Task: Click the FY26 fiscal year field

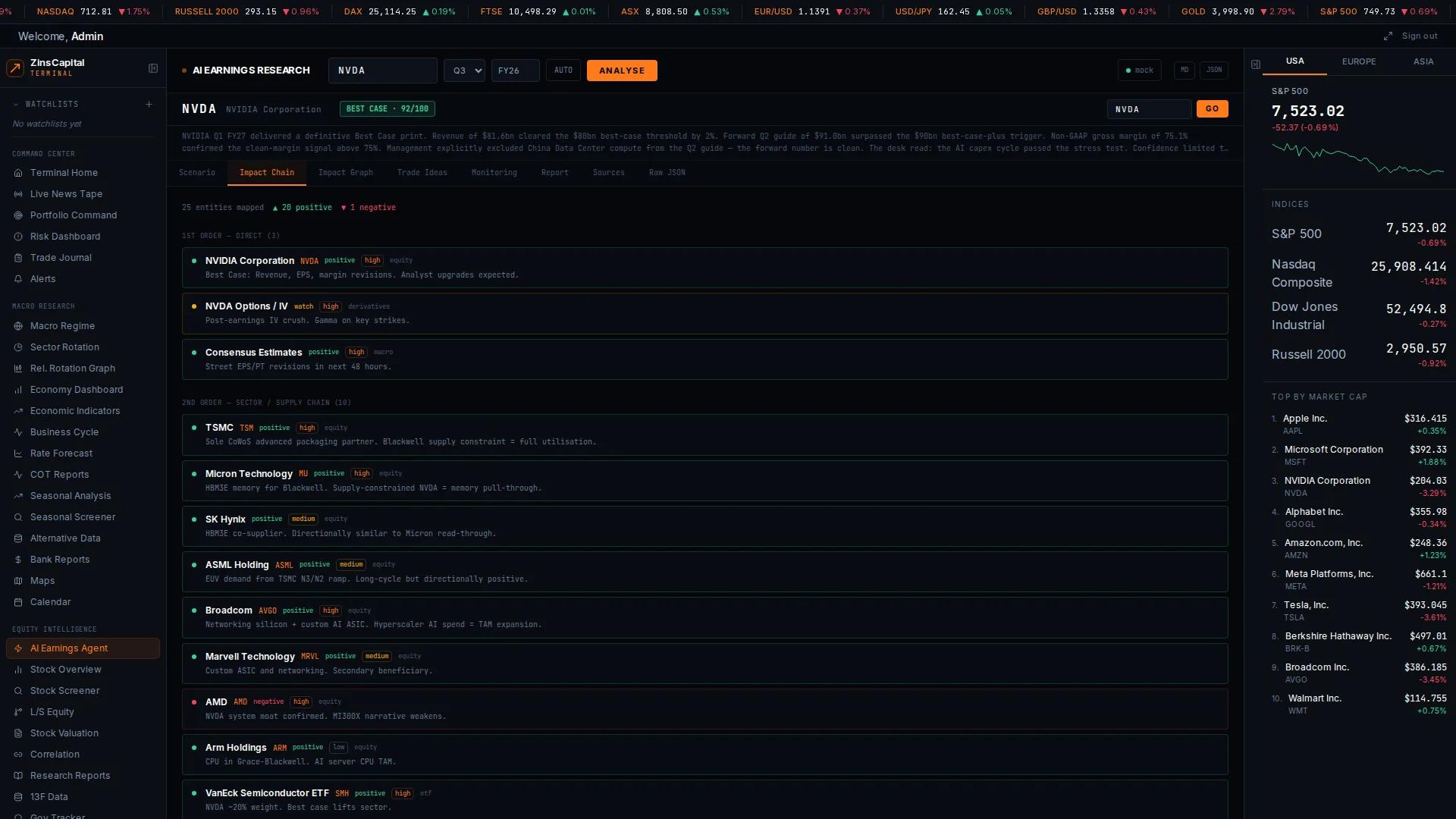Action: point(516,71)
